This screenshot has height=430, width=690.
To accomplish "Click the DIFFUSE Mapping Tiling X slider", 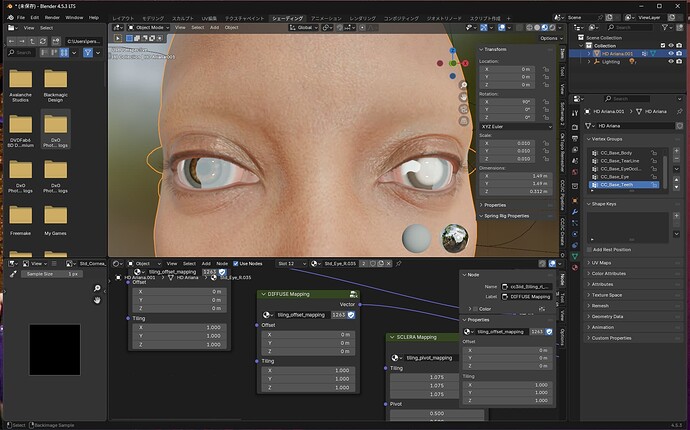I will (x=308, y=371).
